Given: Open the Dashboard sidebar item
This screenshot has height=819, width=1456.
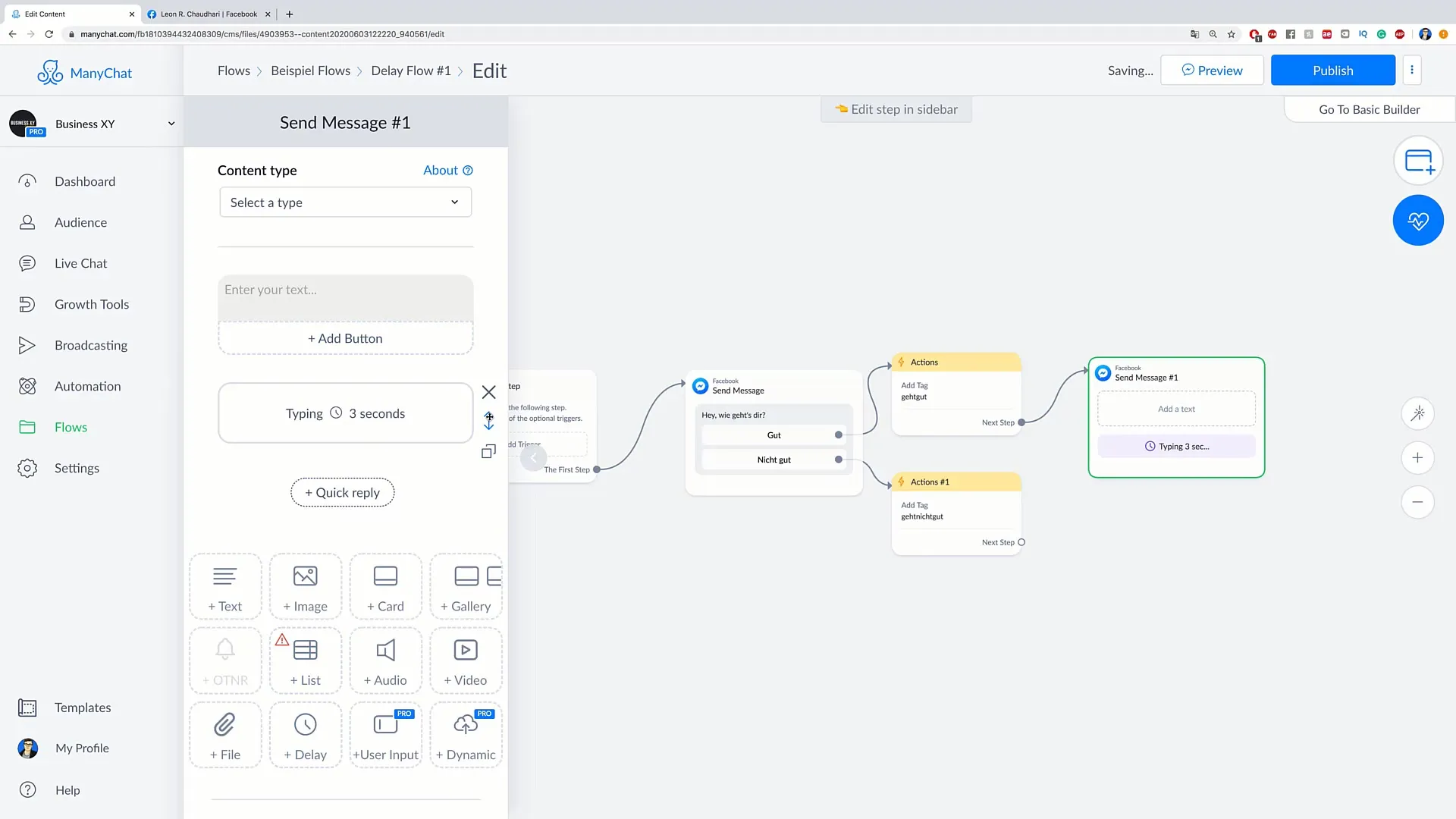Looking at the screenshot, I should [85, 181].
